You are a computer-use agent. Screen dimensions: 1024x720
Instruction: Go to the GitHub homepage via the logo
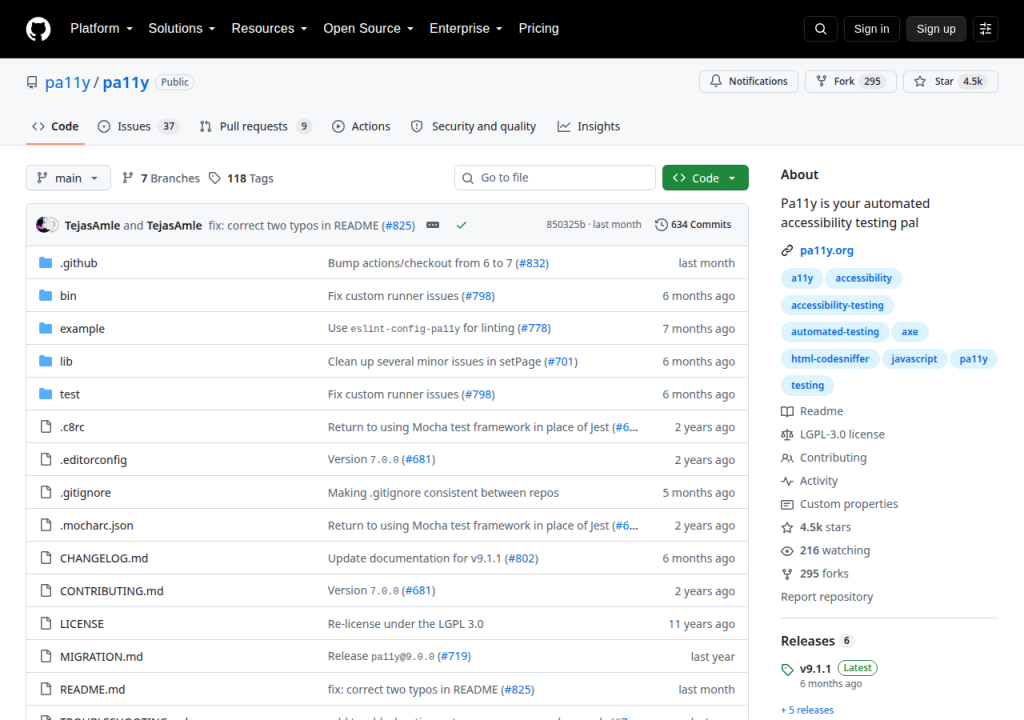(x=38, y=29)
